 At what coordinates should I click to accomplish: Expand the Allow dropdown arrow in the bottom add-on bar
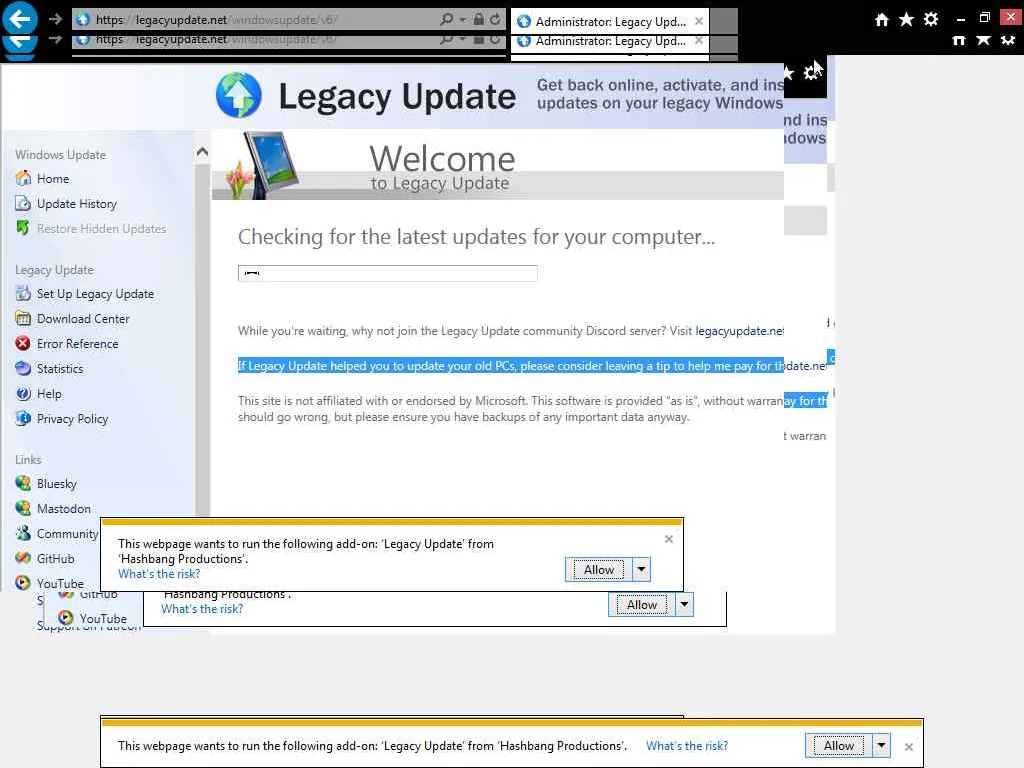click(x=881, y=745)
